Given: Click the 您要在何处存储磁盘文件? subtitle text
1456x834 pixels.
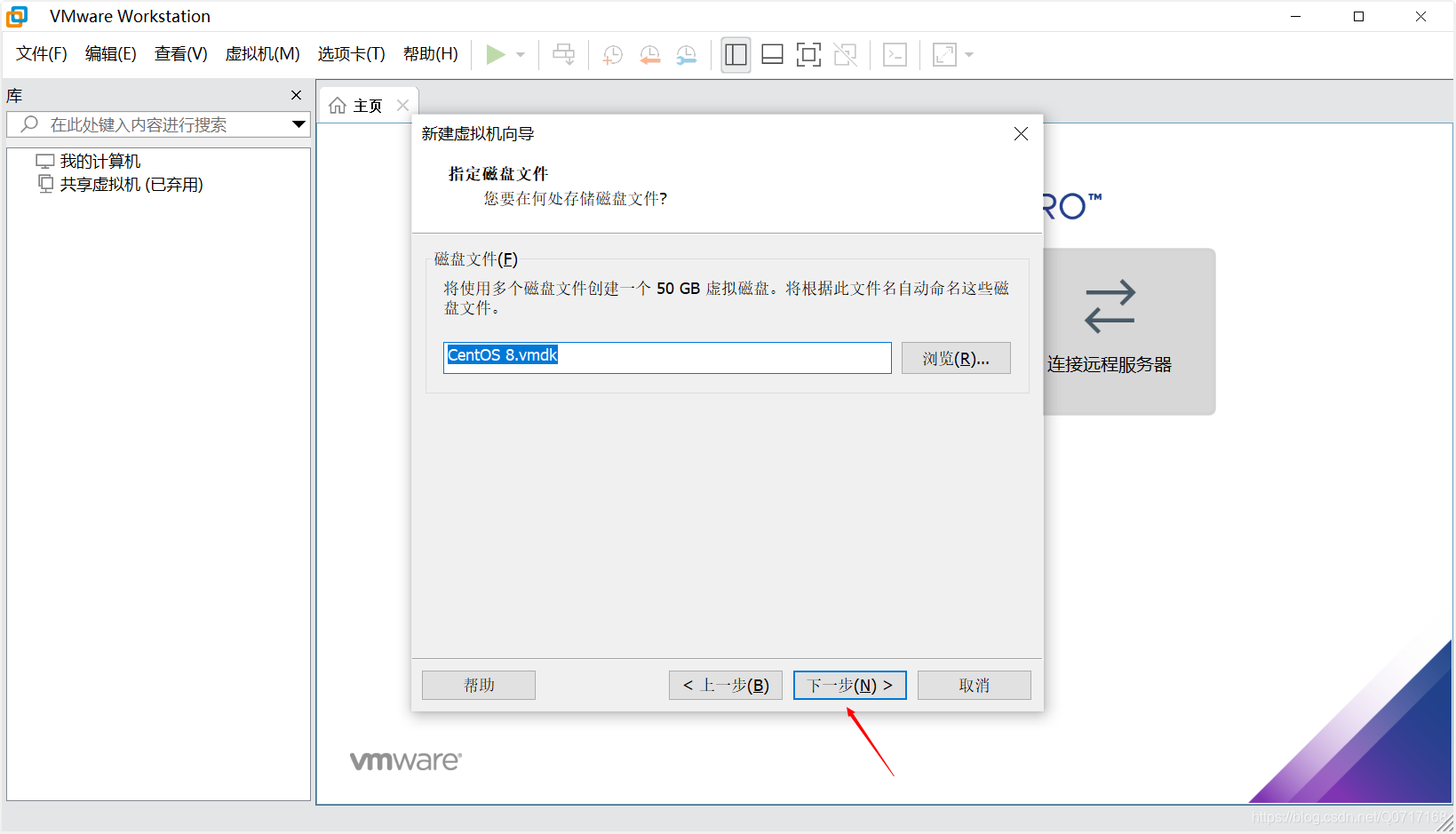Looking at the screenshot, I should (576, 199).
